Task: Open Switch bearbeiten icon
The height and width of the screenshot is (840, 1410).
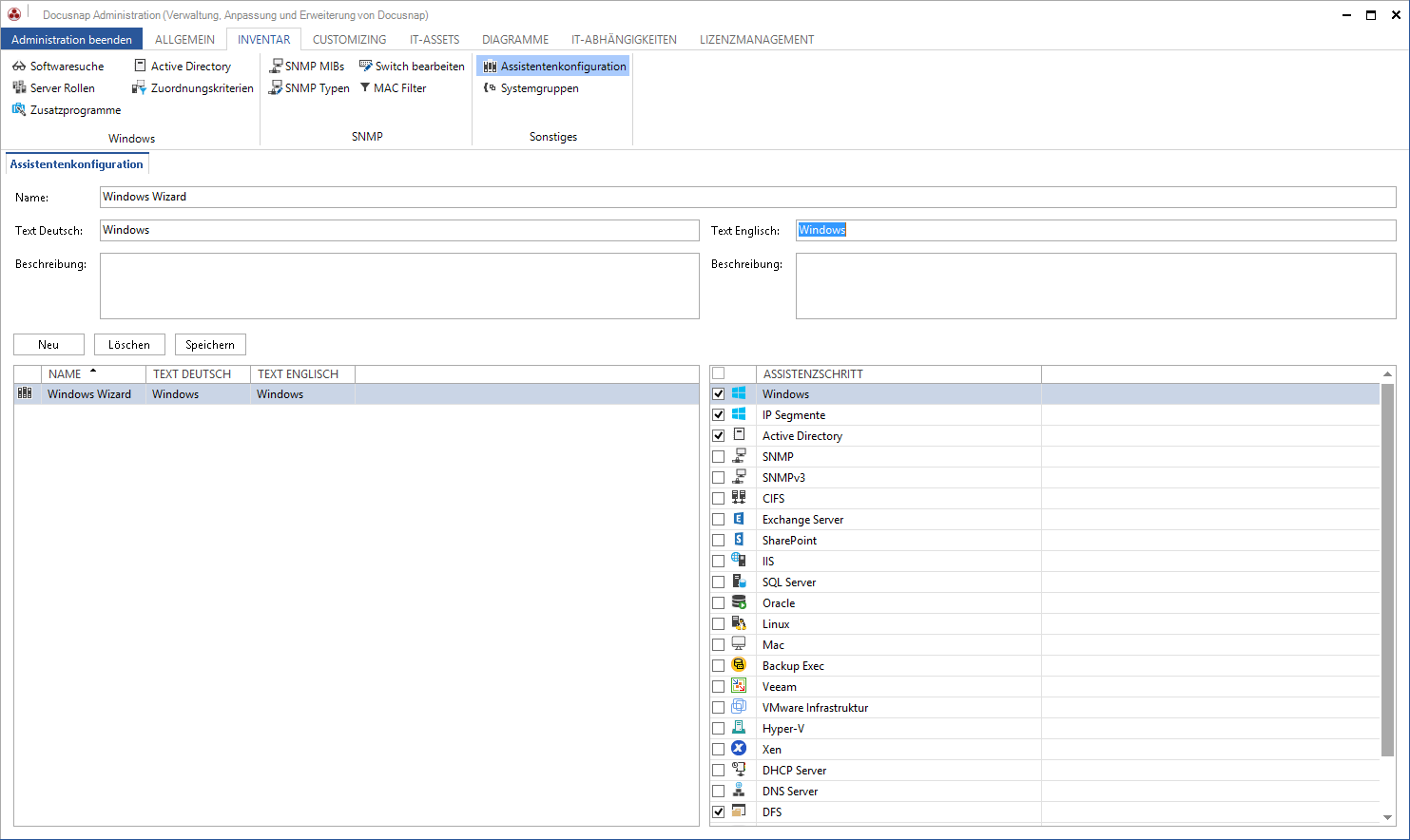Action: 365,66
